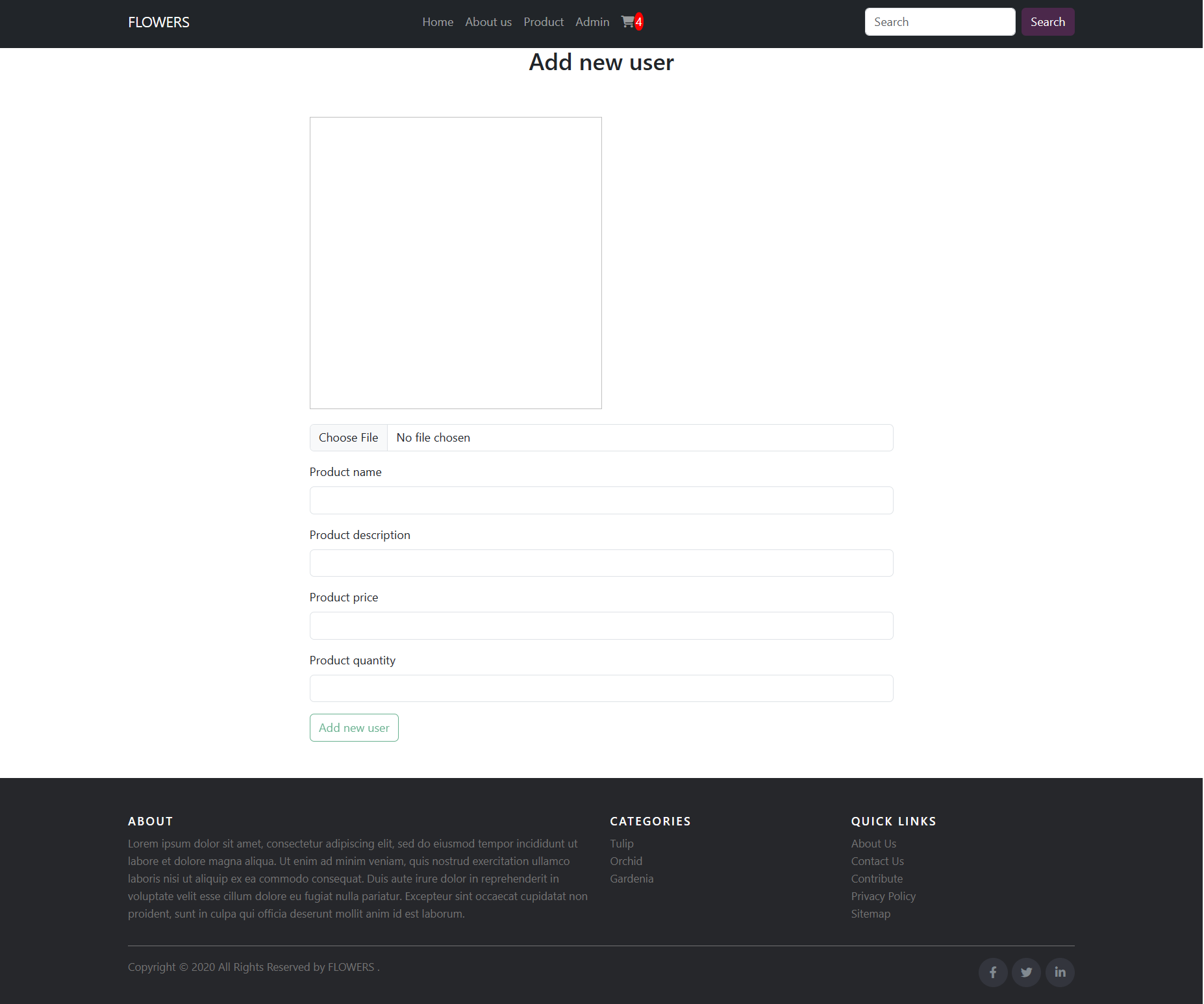Click the Facebook icon in the footer
Image resolution: width=1204 pixels, height=1004 pixels.
[x=993, y=972]
